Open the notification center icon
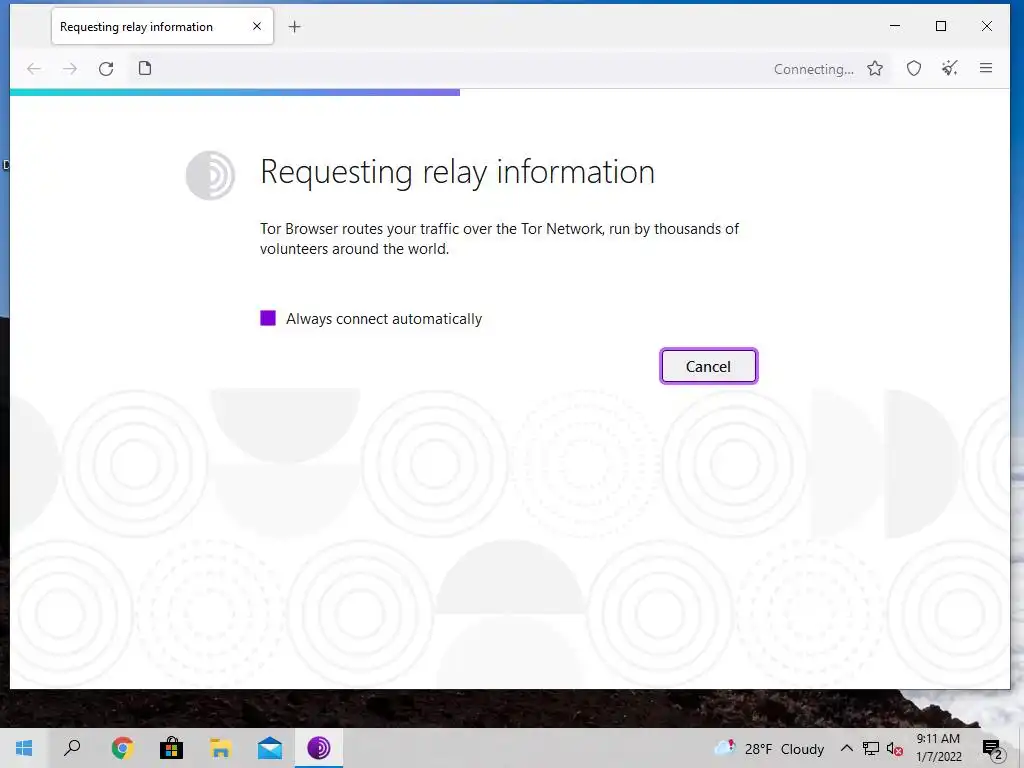1024x768 pixels. (992, 749)
